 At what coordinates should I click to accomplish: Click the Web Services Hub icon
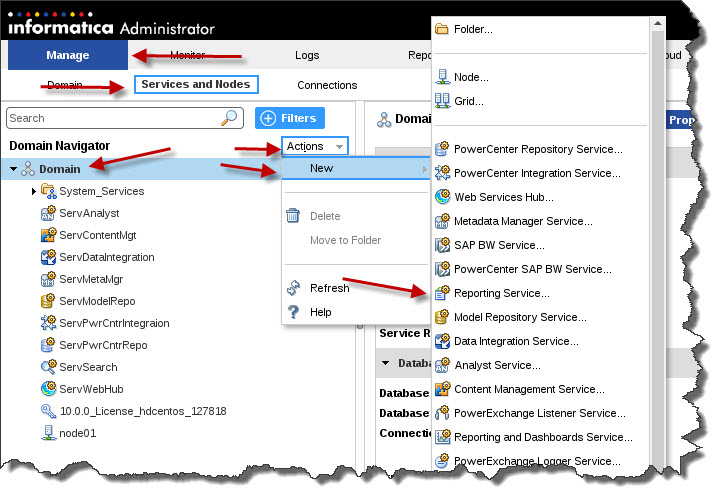(442, 197)
